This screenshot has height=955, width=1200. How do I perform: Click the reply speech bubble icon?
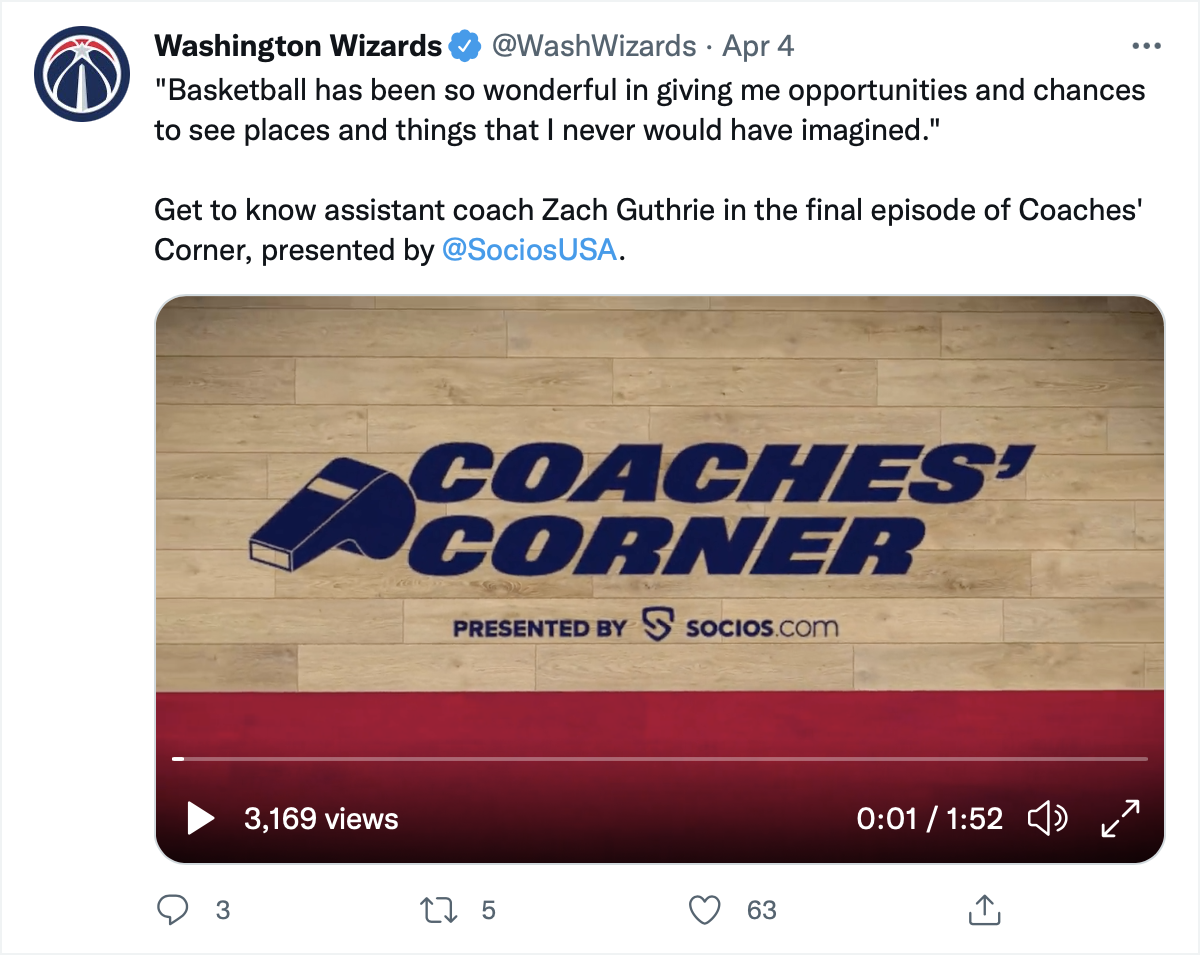[175, 909]
